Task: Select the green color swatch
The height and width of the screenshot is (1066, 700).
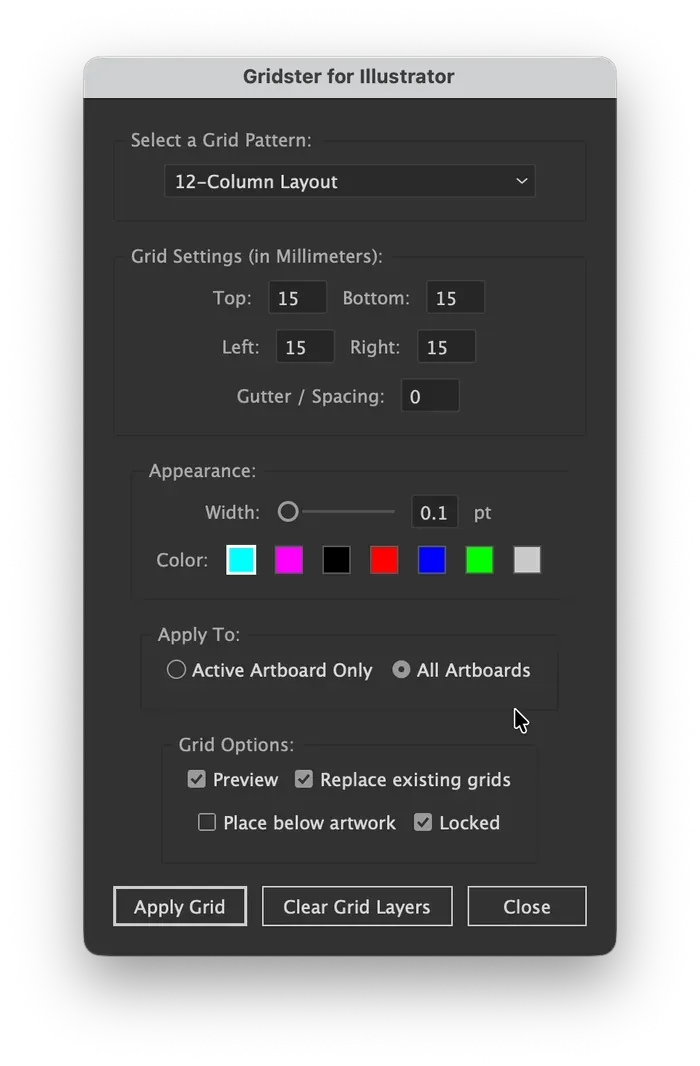Action: [x=479, y=560]
